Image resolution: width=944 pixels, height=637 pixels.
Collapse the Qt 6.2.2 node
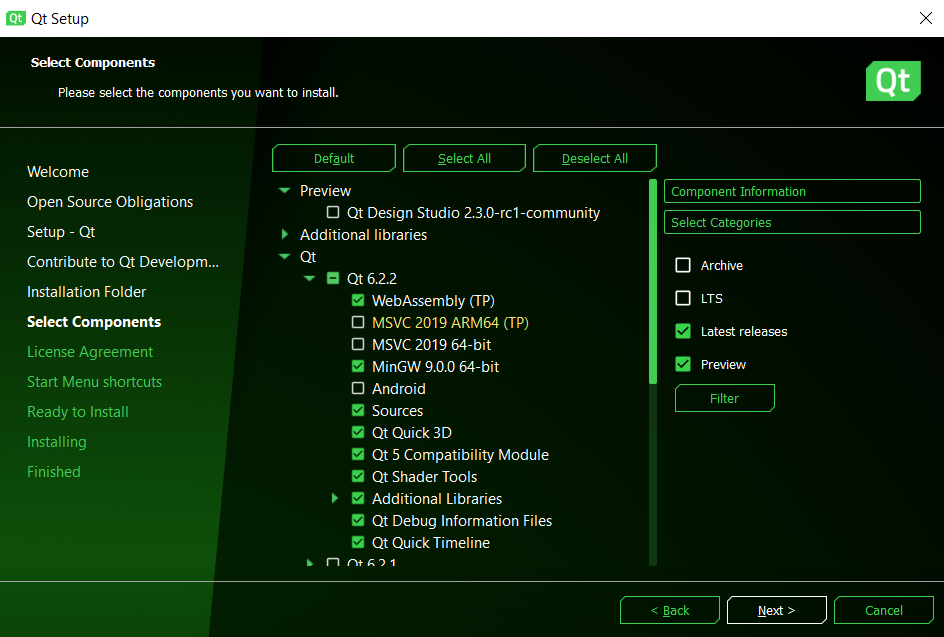309,278
